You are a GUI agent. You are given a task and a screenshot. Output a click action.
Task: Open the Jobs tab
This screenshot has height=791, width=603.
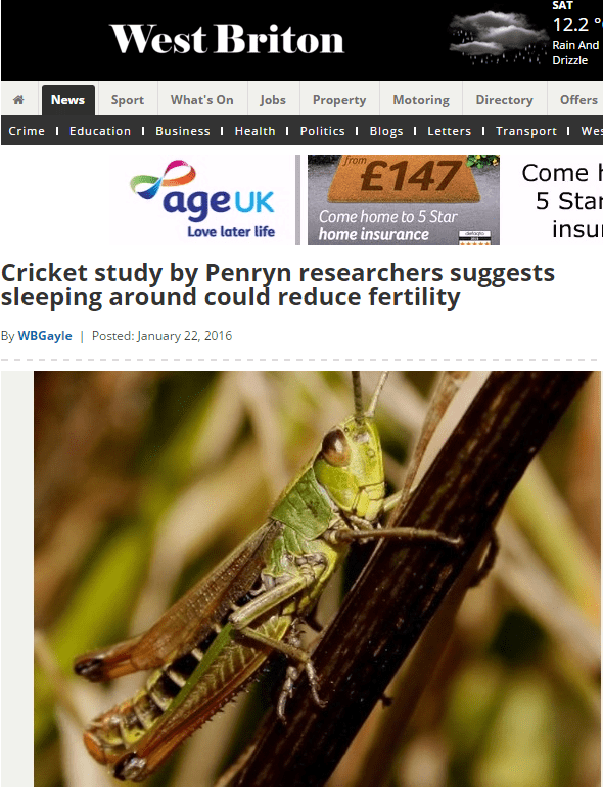pyautogui.click(x=273, y=100)
